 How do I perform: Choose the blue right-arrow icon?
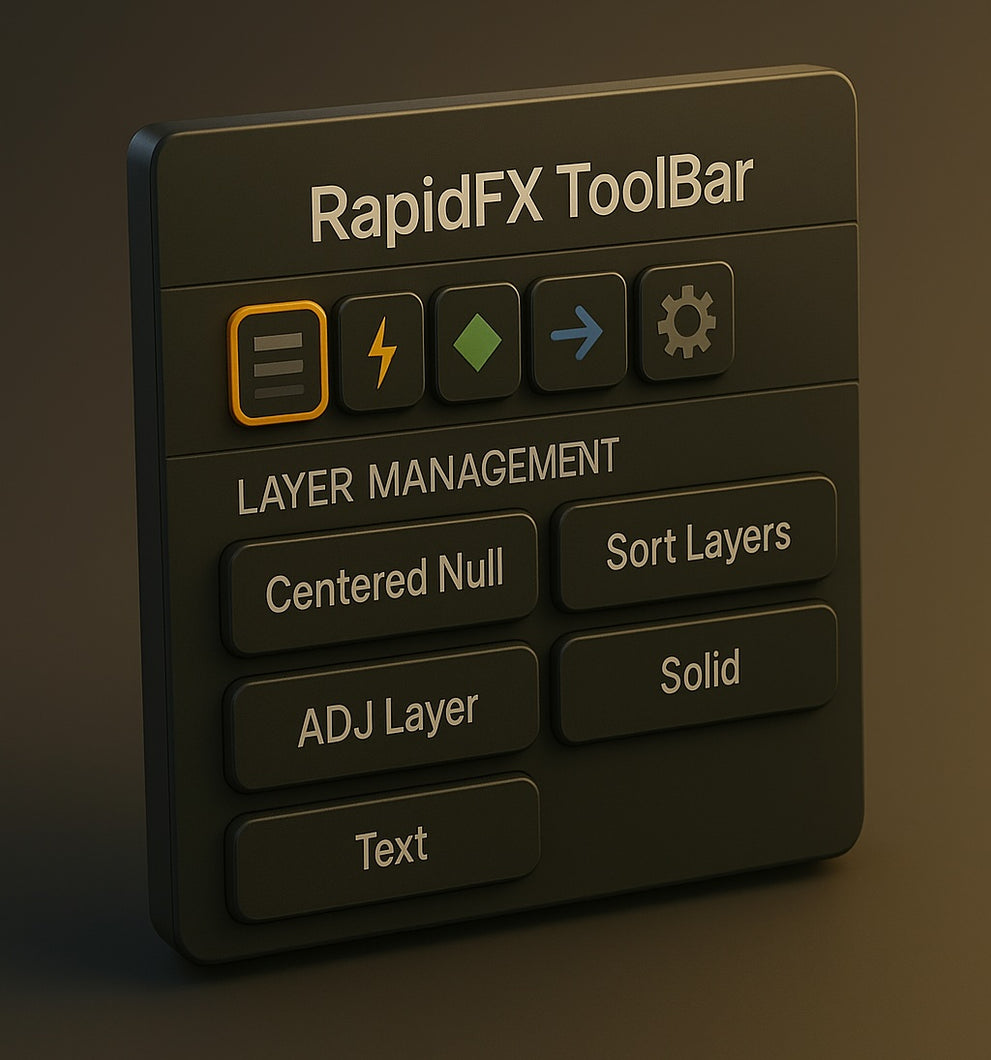[578, 333]
